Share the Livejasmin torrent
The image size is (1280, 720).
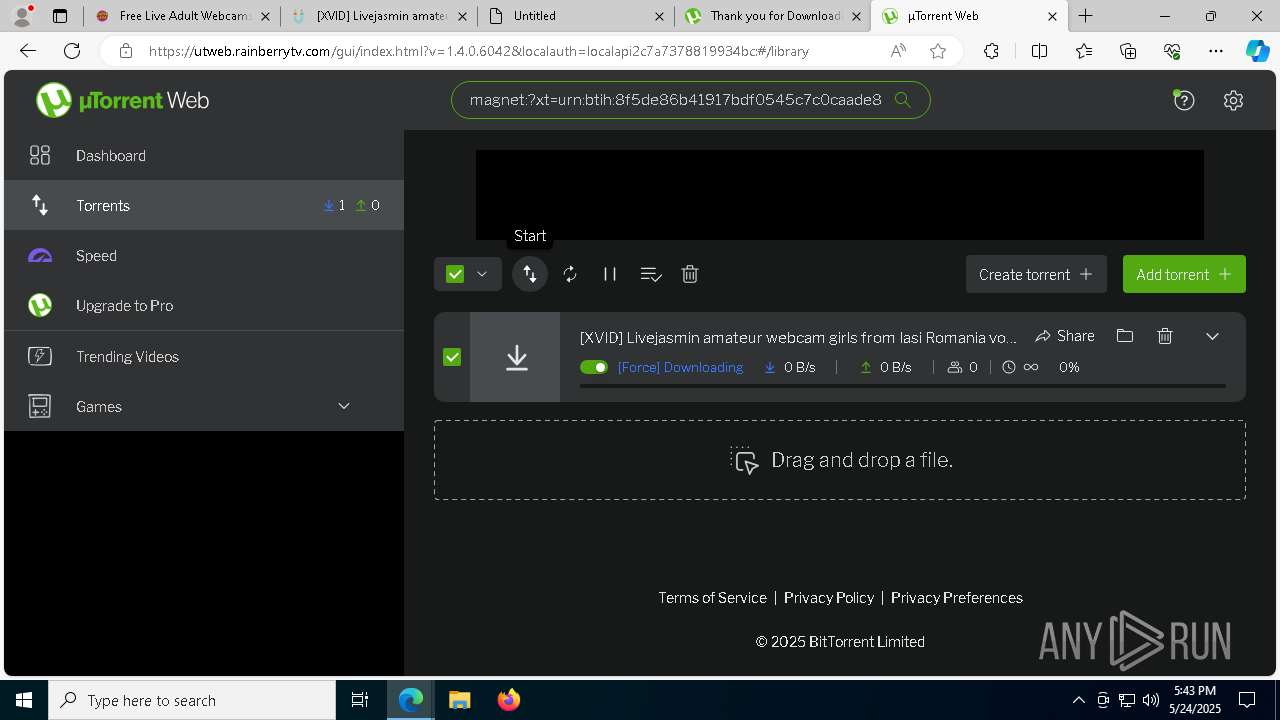(1065, 336)
